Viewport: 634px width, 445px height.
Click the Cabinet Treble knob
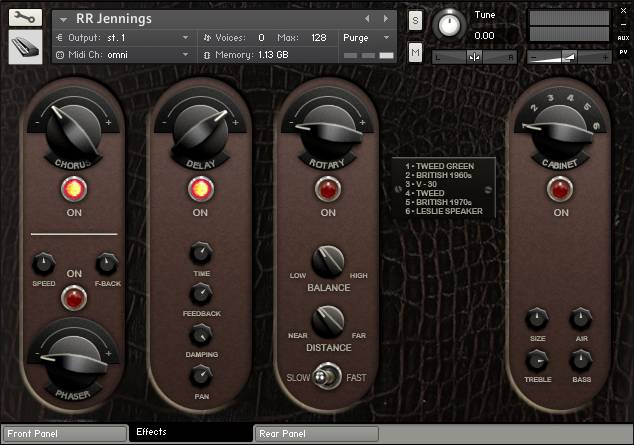click(537, 361)
